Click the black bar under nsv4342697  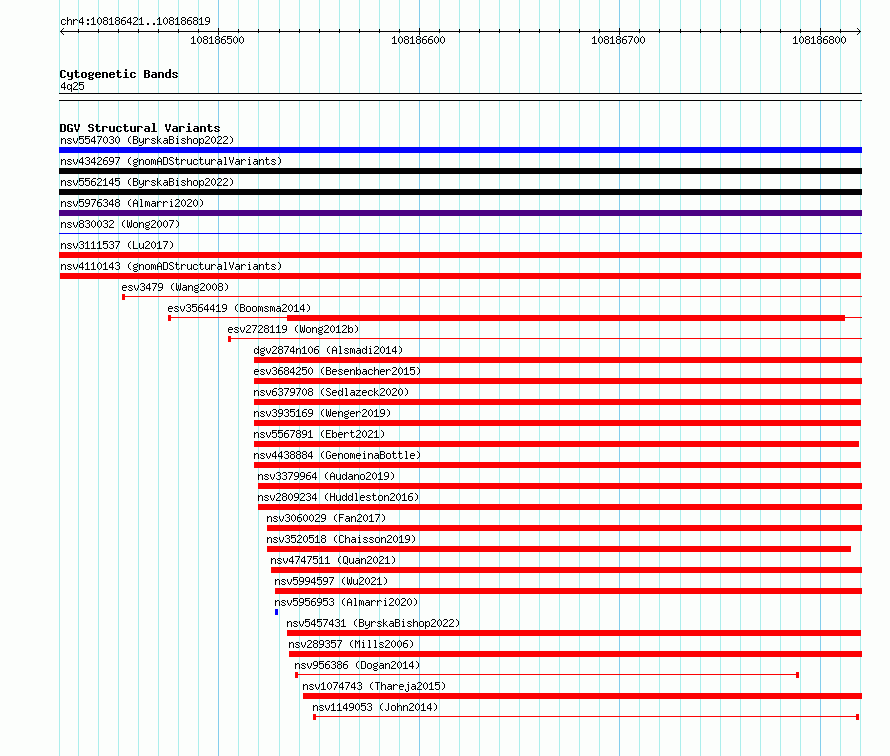[460, 171]
